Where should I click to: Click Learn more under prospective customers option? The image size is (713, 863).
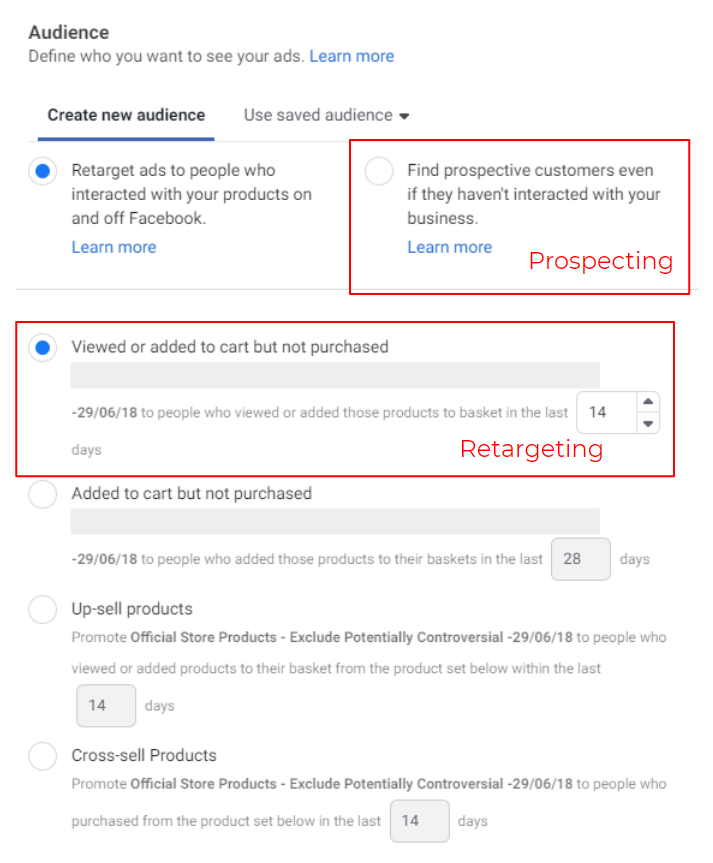(449, 247)
